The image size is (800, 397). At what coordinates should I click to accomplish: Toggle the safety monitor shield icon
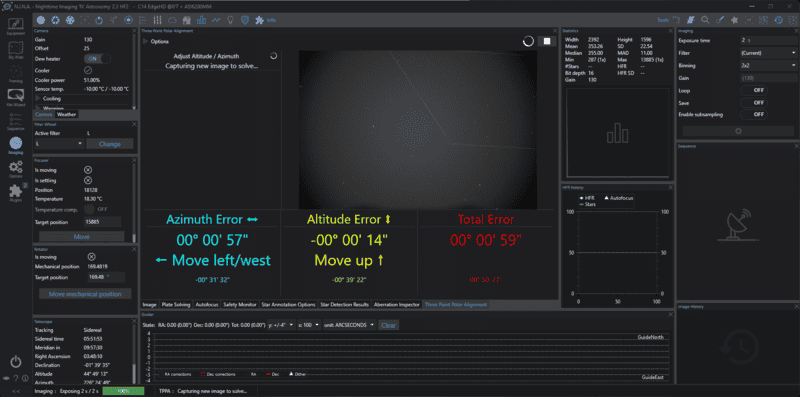pyautogui.click(x=245, y=20)
